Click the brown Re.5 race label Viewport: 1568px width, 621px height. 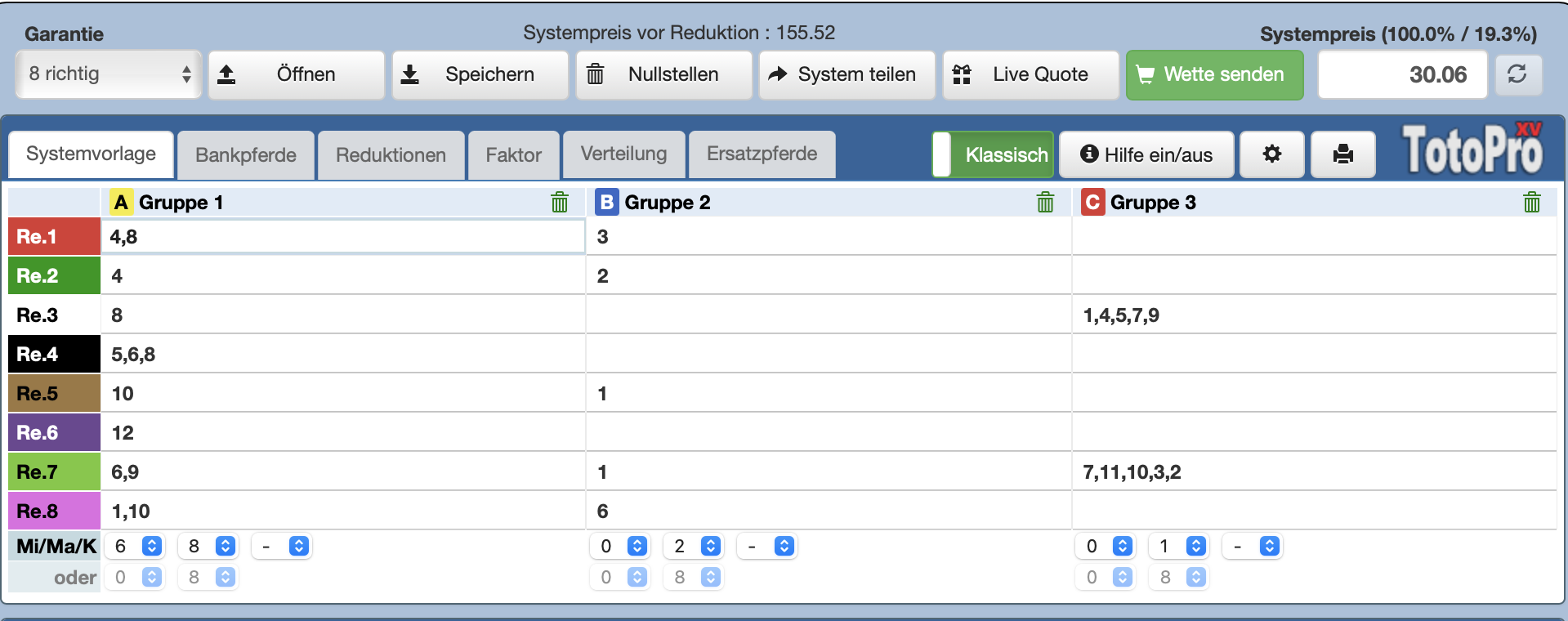pyautogui.click(x=54, y=393)
